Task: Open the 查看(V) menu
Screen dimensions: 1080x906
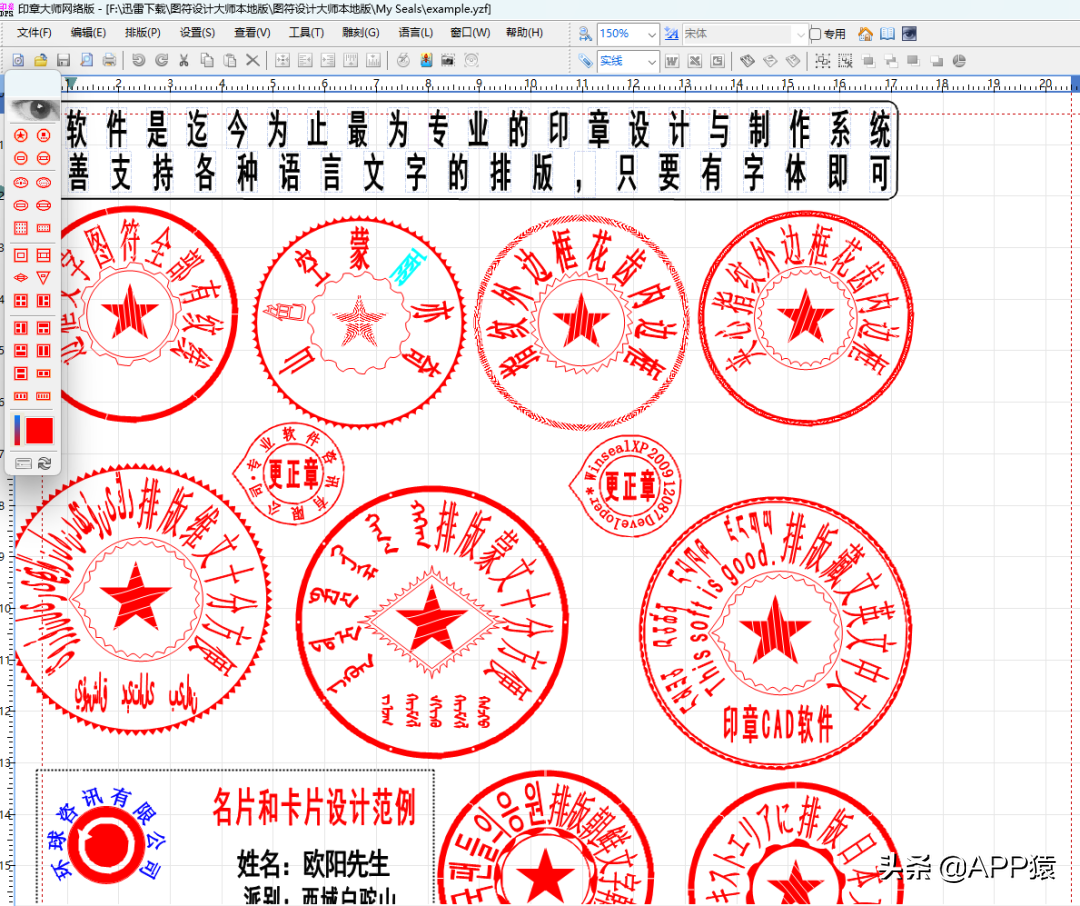Action: tap(252, 32)
